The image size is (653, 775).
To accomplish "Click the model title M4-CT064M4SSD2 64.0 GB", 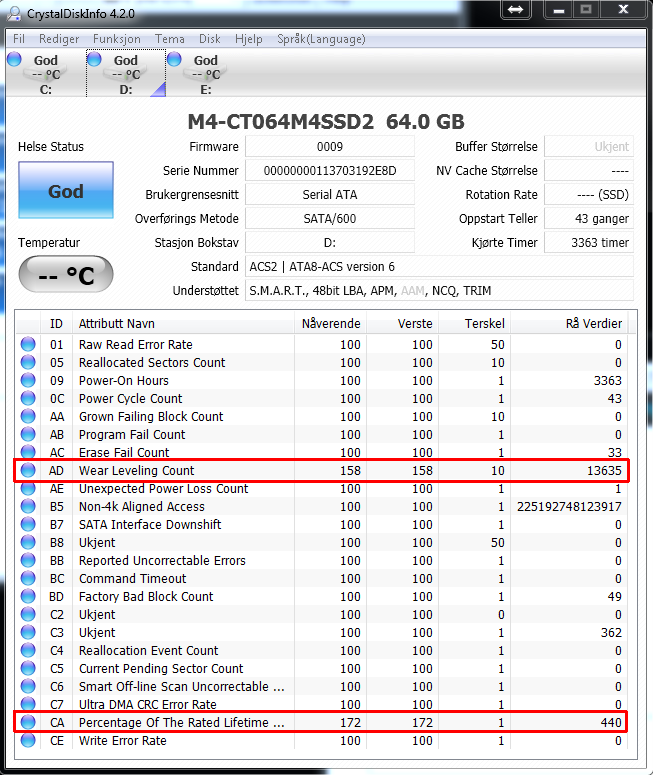I will tap(326, 122).
